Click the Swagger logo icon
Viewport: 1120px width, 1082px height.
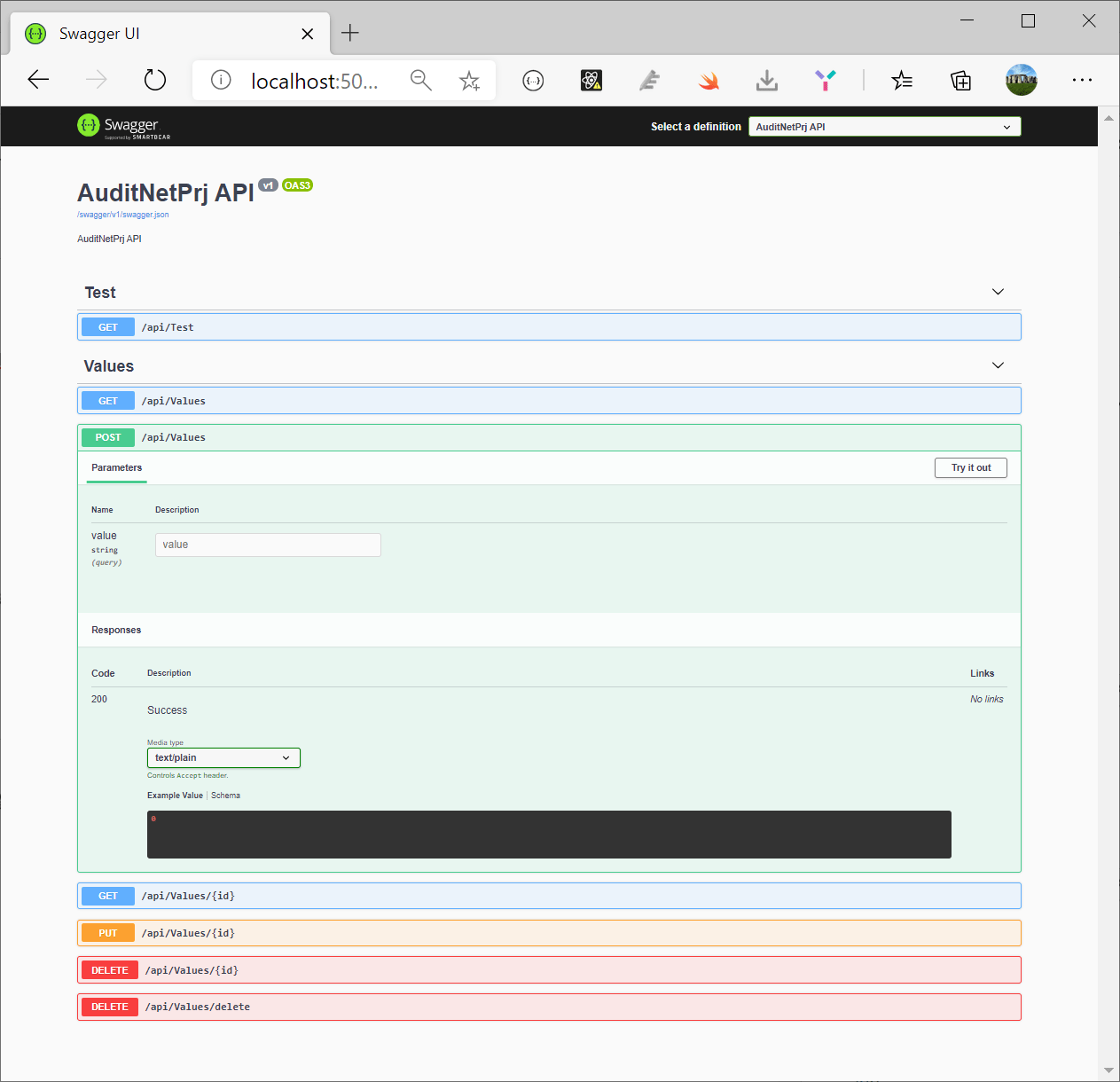88,126
